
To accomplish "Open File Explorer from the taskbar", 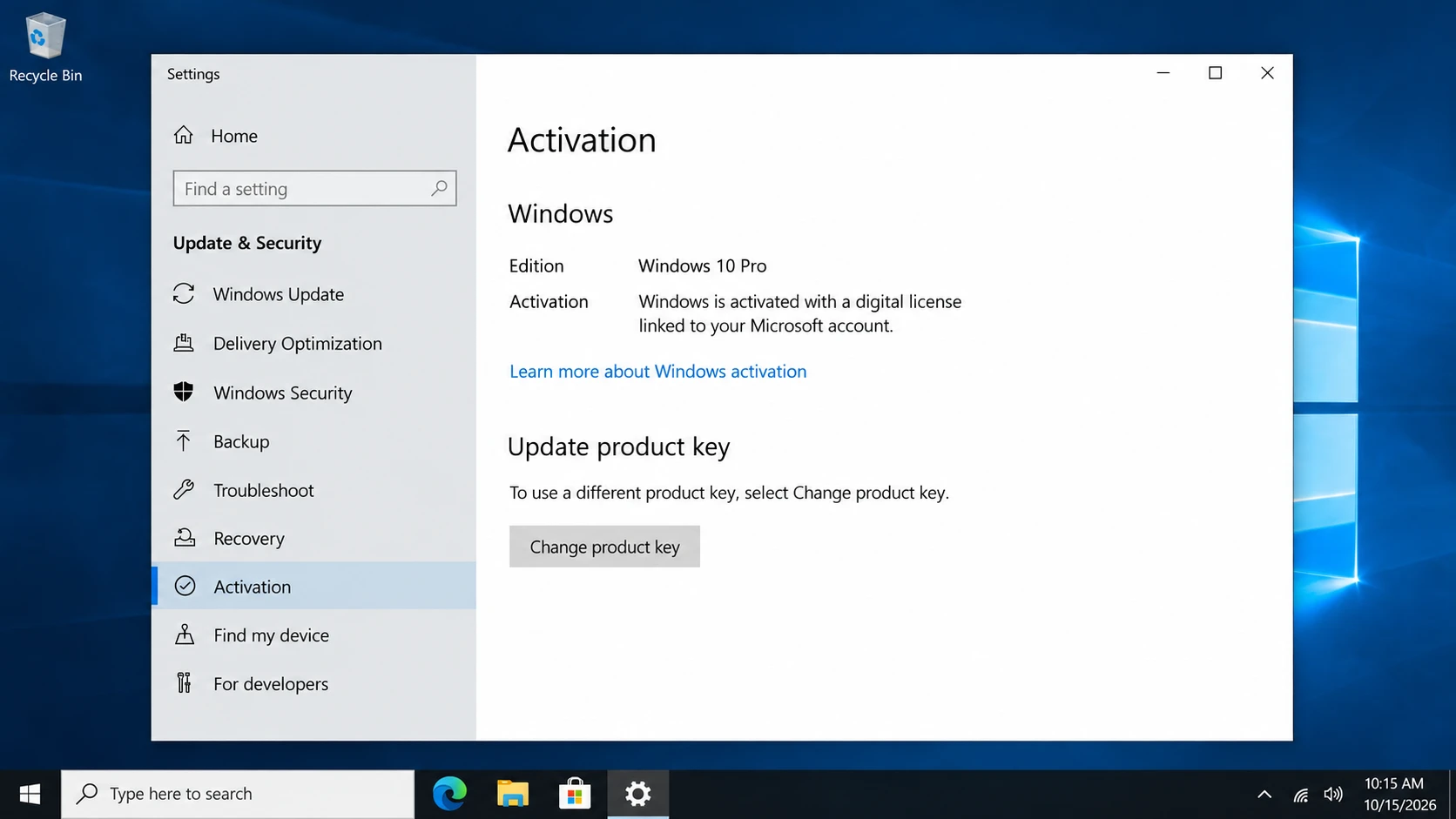I will coord(512,794).
